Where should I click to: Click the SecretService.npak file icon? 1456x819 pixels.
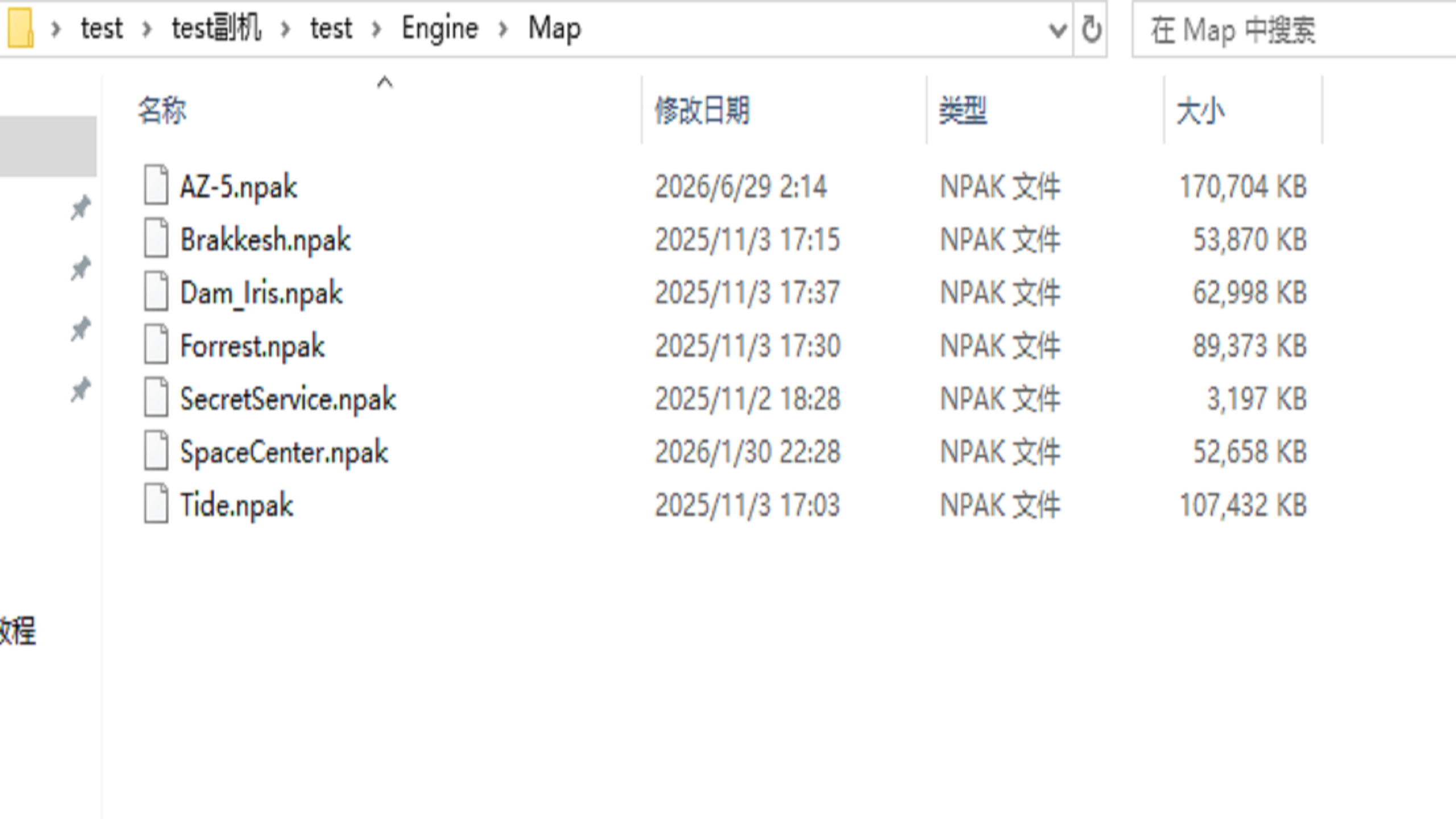click(156, 397)
